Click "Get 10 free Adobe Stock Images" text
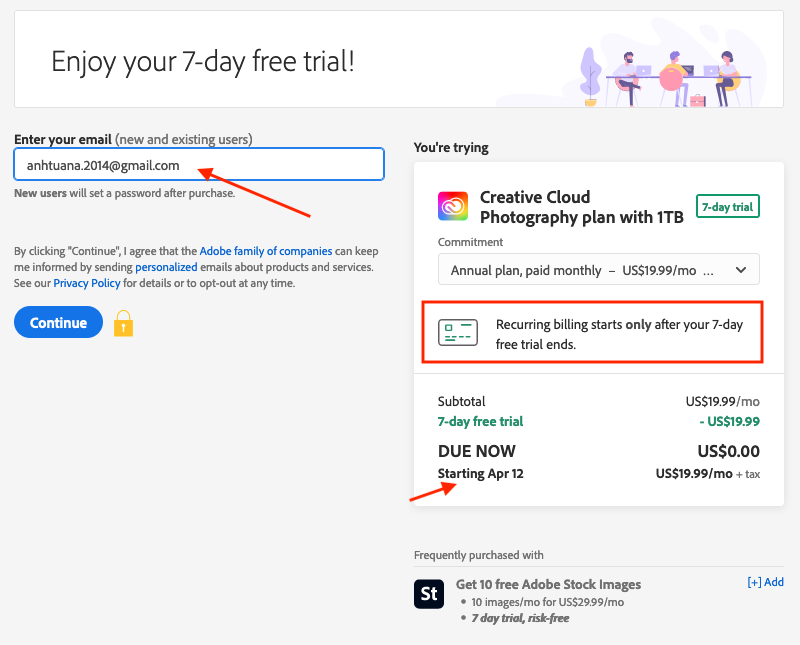The height and width of the screenshot is (645, 800). [x=548, y=584]
